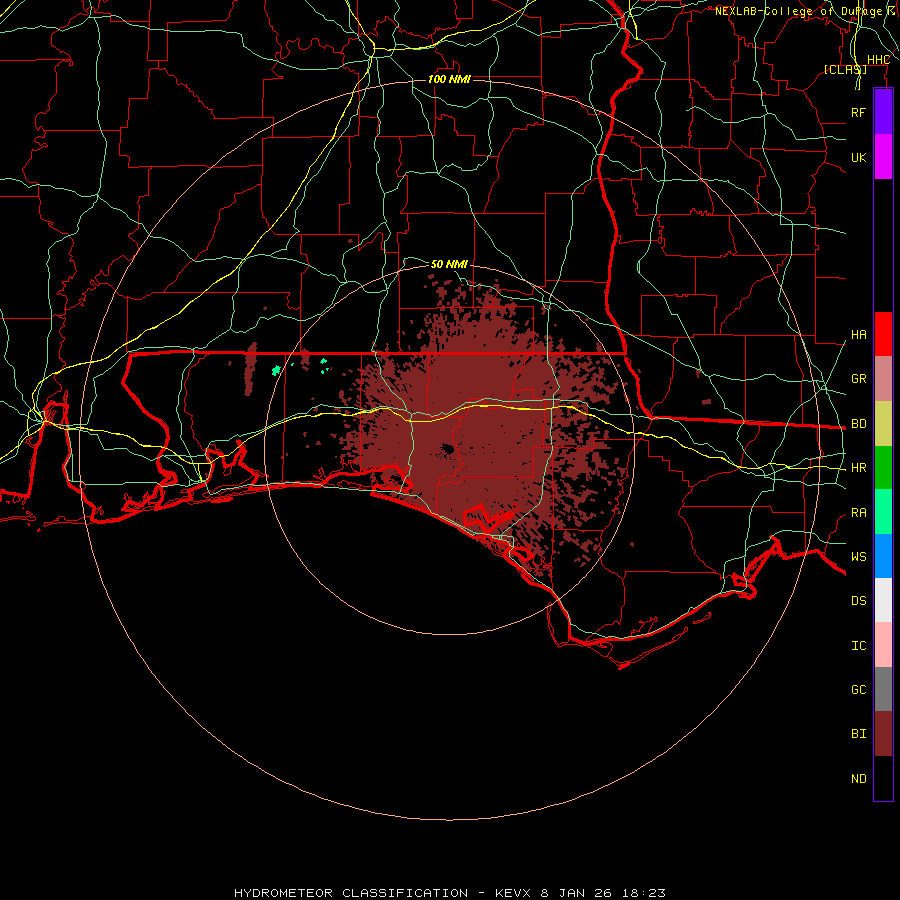Click the UK legend label

click(x=859, y=157)
